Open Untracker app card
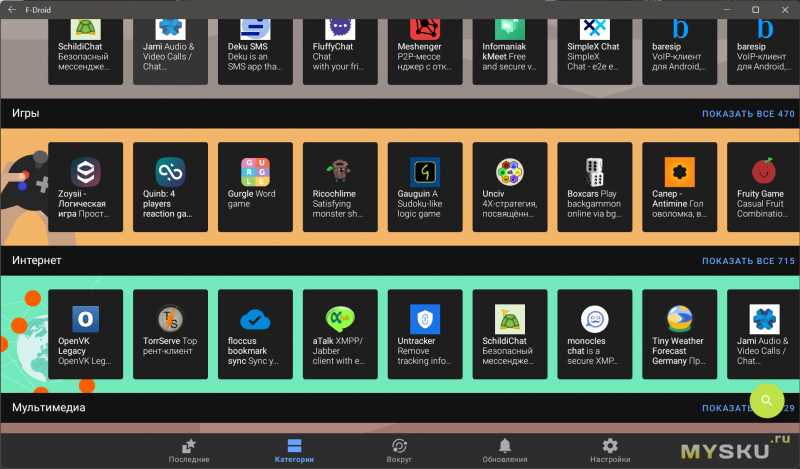The height and width of the screenshot is (469, 800). click(x=425, y=334)
